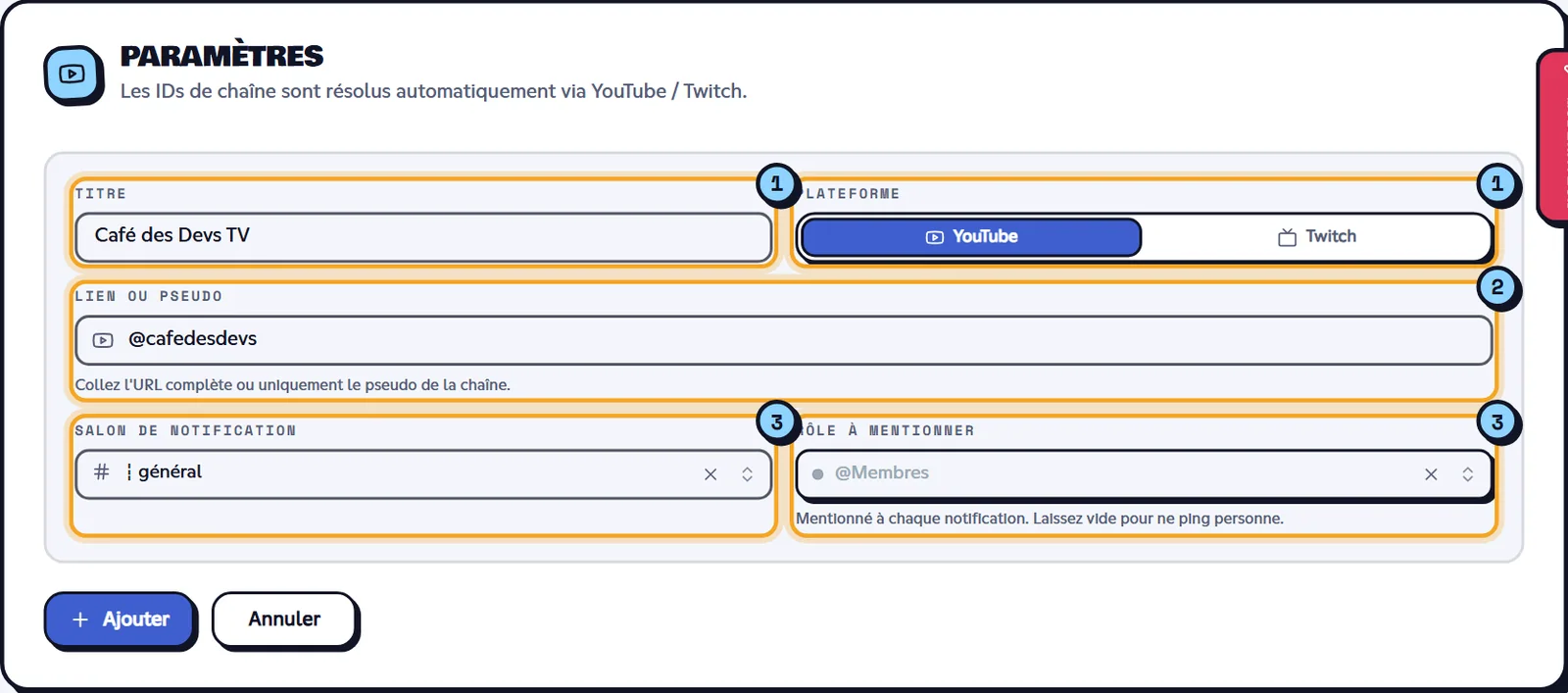Click the Annuler button
Screen dimensions: 1568x693
(284, 619)
